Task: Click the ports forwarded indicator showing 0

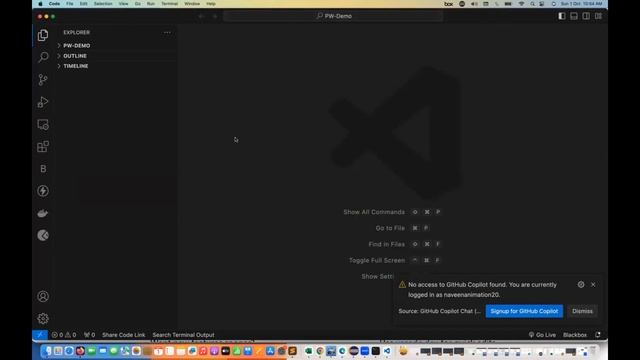Action: [x=89, y=335]
